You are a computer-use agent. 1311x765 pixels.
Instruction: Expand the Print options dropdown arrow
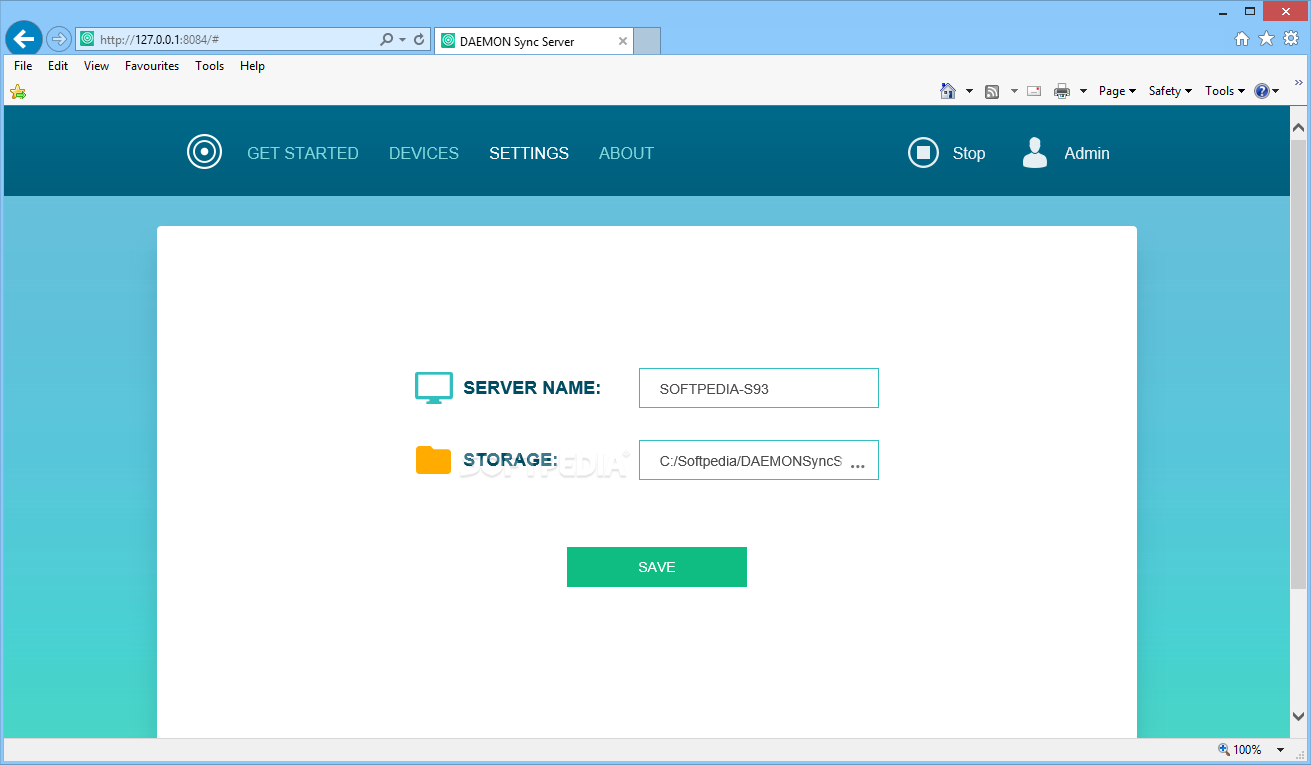point(1083,91)
